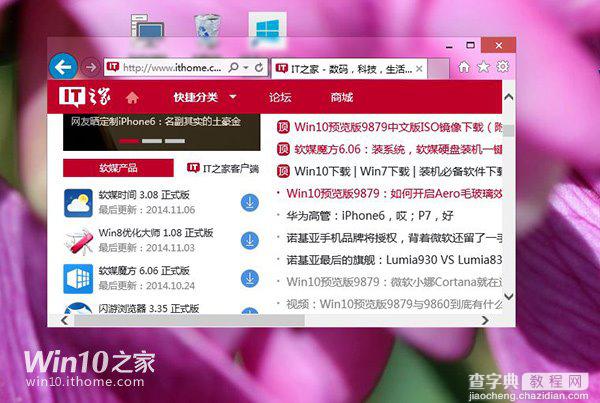This screenshot has height=403, width=600.
Task: Select the first red carousel indicator
Action: tap(129, 141)
